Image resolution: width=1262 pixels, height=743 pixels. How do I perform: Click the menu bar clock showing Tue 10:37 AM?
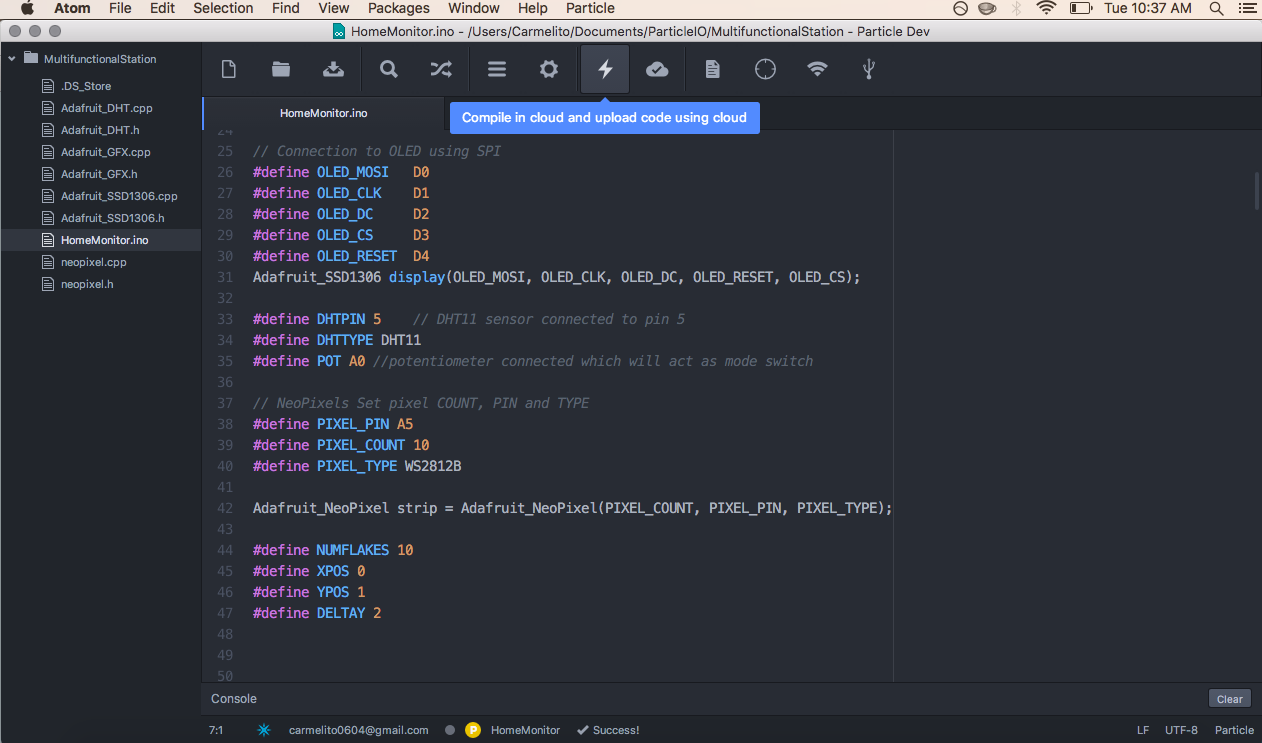(1148, 8)
